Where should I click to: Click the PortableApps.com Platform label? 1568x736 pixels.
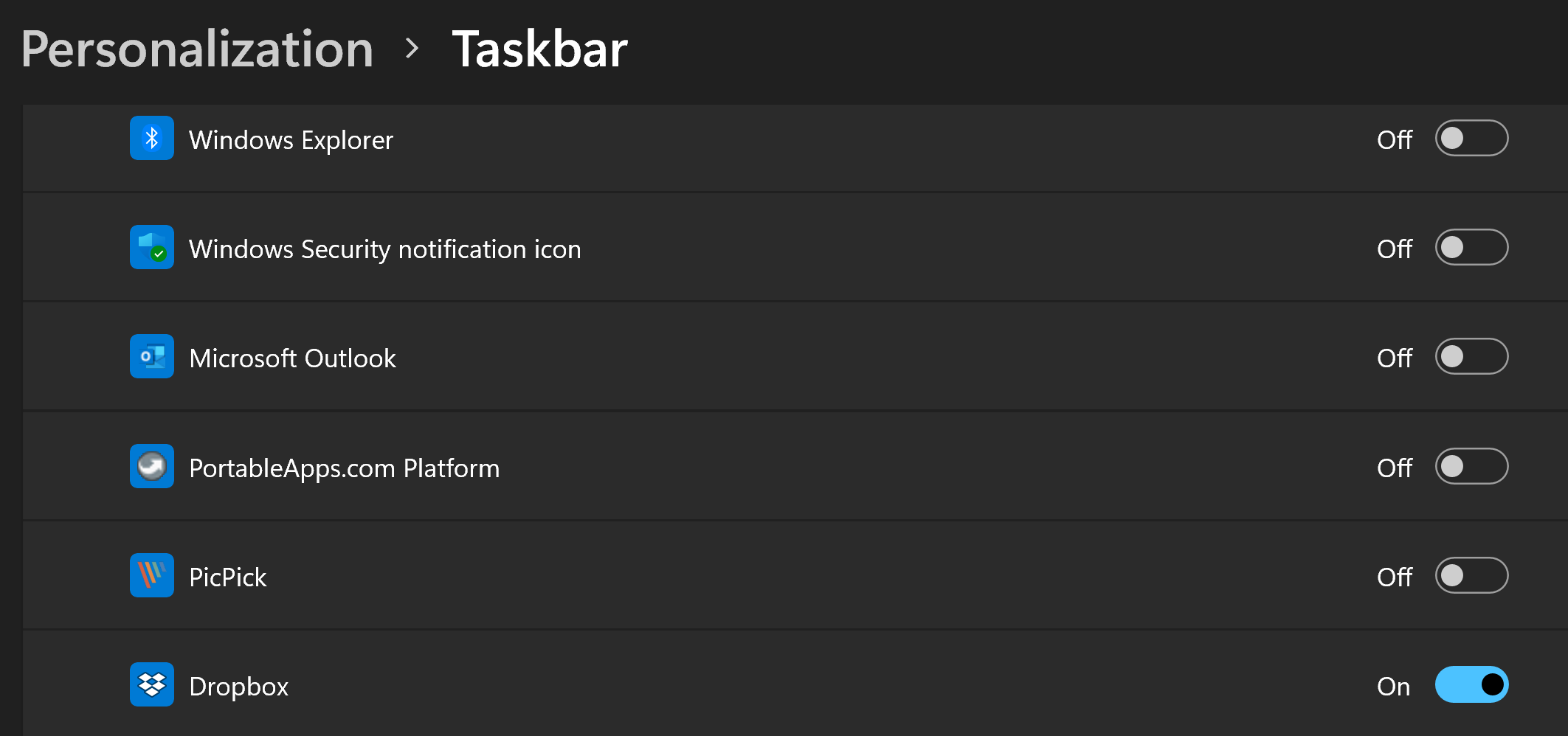(344, 468)
